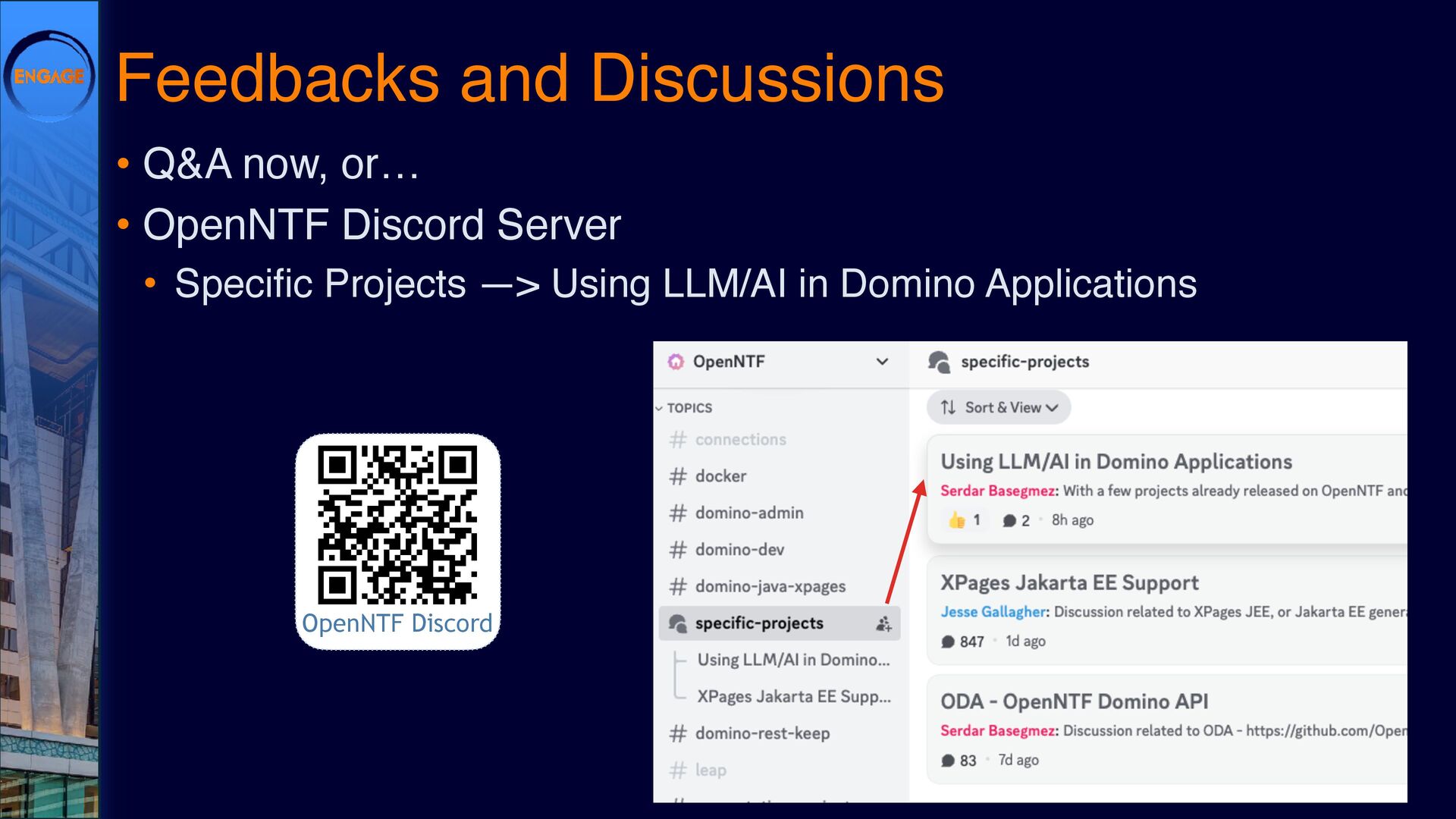Open XPages Jakarta EE Supp sidebar thread

pyautogui.click(x=793, y=696)
